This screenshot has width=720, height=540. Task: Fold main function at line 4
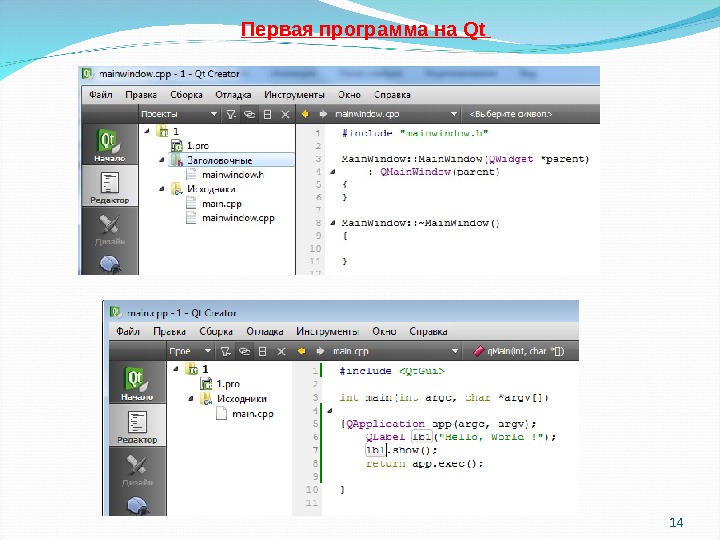[330, 411]
